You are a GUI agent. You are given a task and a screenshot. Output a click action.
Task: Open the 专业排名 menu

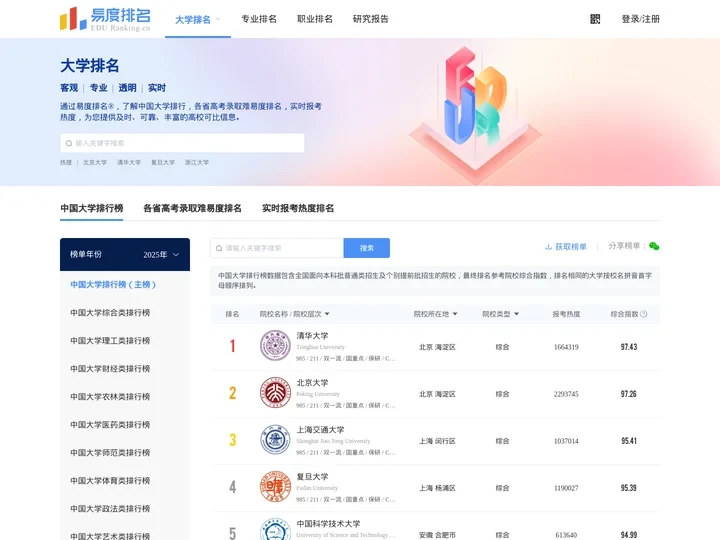point(259,19)
